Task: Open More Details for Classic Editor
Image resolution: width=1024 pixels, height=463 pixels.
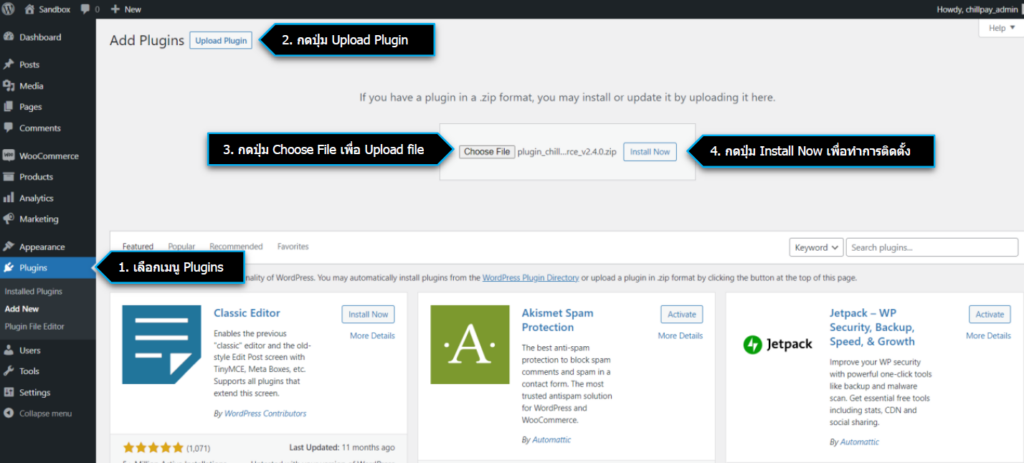Action: click(x=372, y=336)
